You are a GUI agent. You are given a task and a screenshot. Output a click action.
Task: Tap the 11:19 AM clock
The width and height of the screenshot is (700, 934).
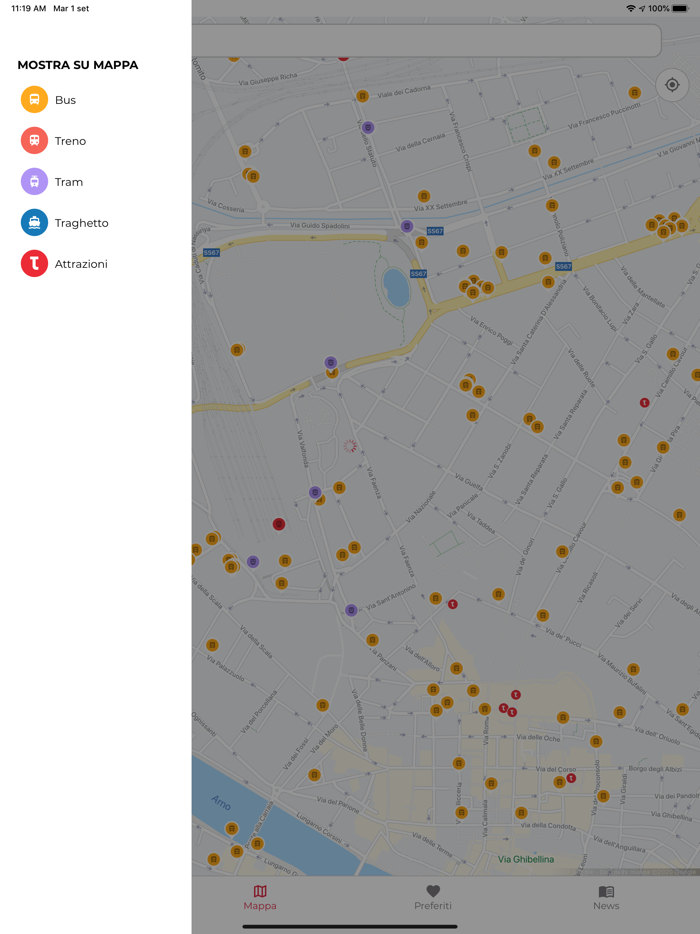pos(29,8)
